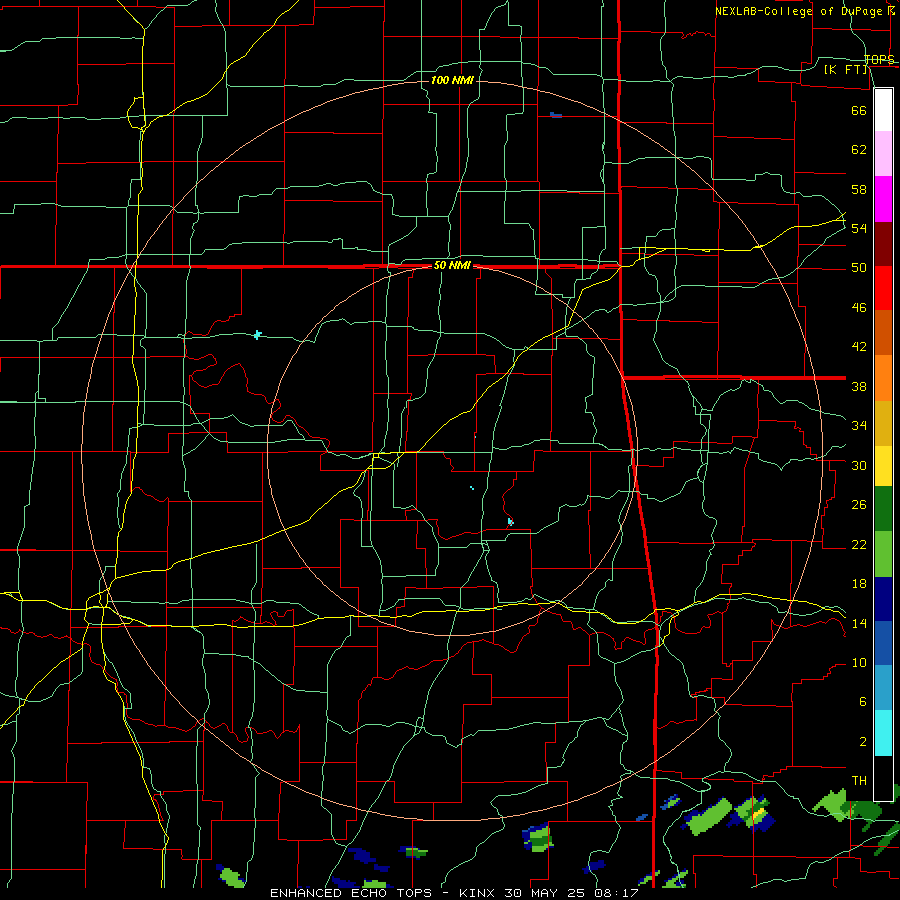Pick the magenta legend color block

883,199
